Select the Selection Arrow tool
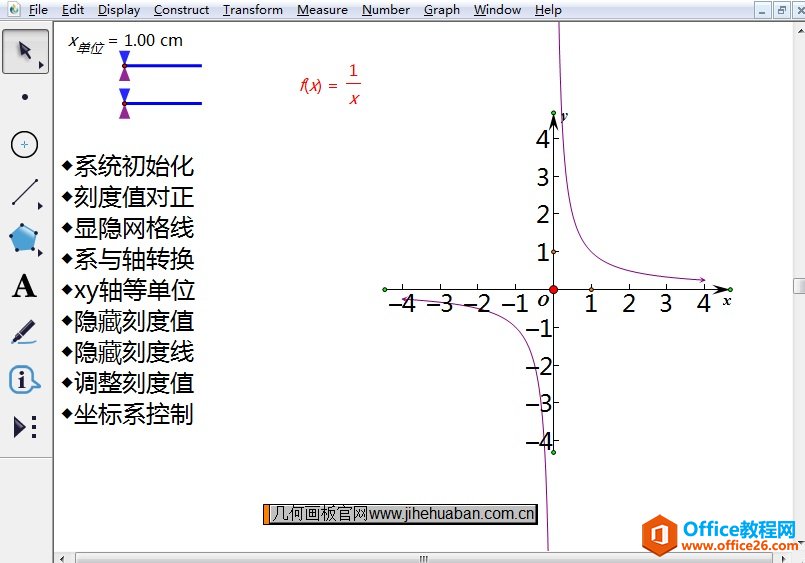805x563 pixels. [25, 51]
